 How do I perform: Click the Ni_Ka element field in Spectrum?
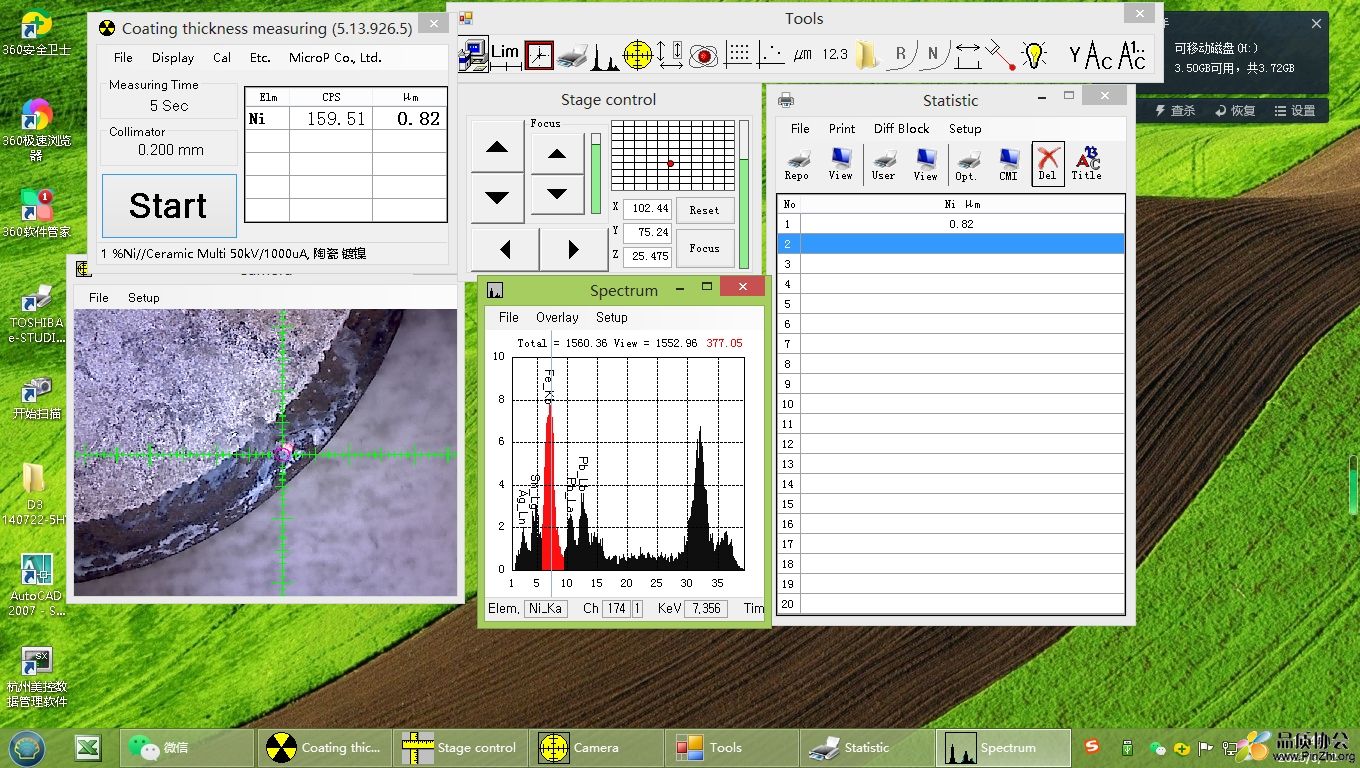[x=546, y=608]
